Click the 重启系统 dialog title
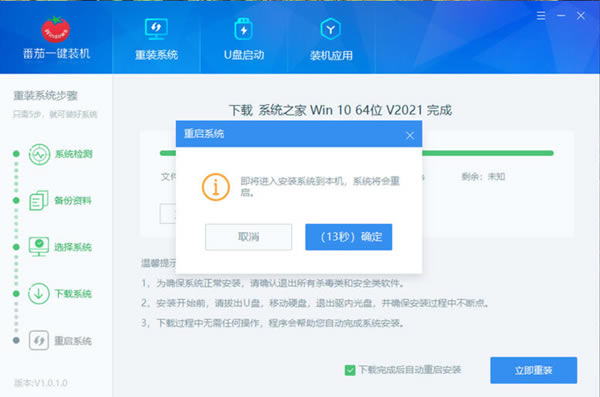Screen dimensions: 600x397 coord(204,134)
